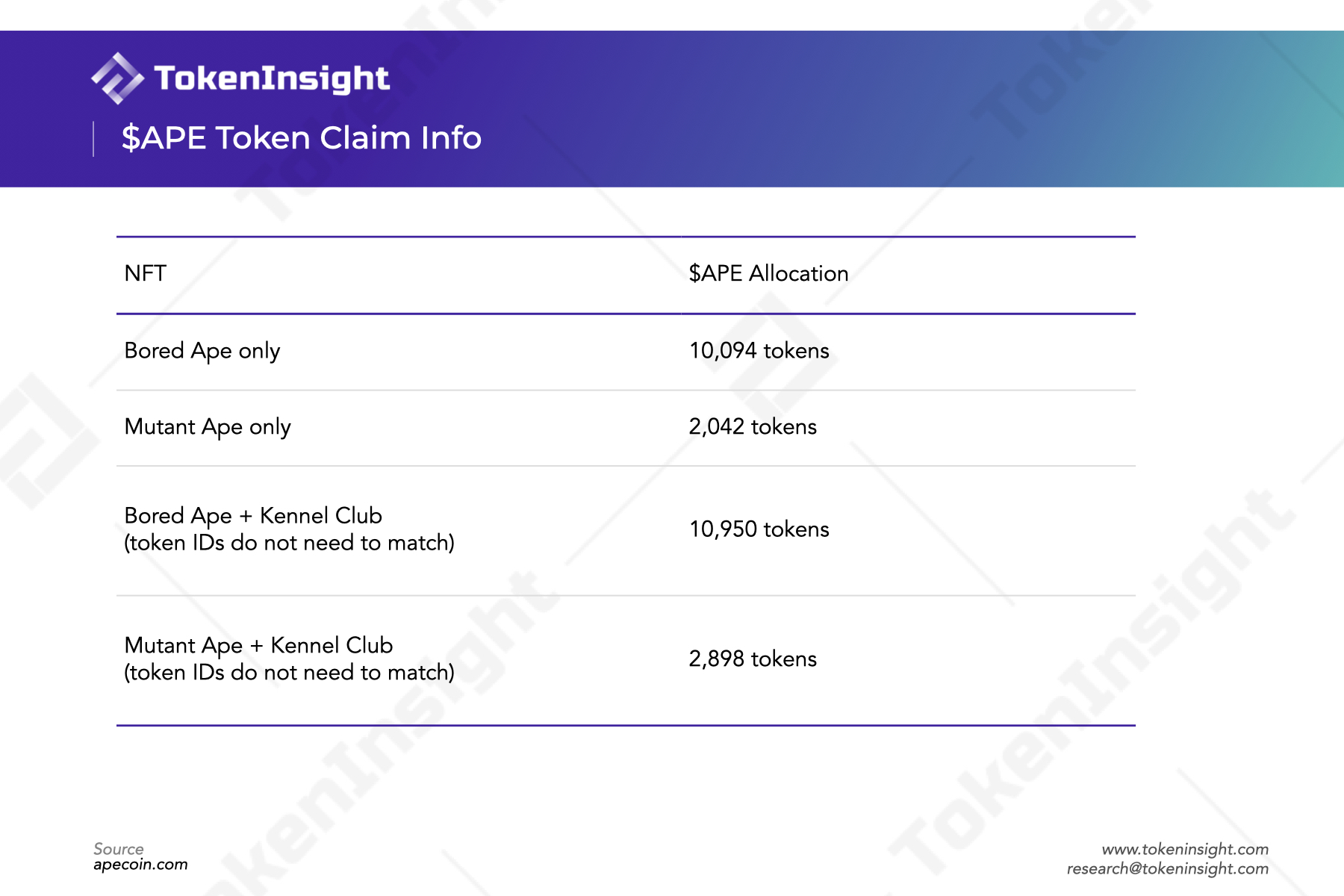The image size is (1344, 896).
Task: Select the $APE Token Claim Info title
Action: [x=302, y=138]
